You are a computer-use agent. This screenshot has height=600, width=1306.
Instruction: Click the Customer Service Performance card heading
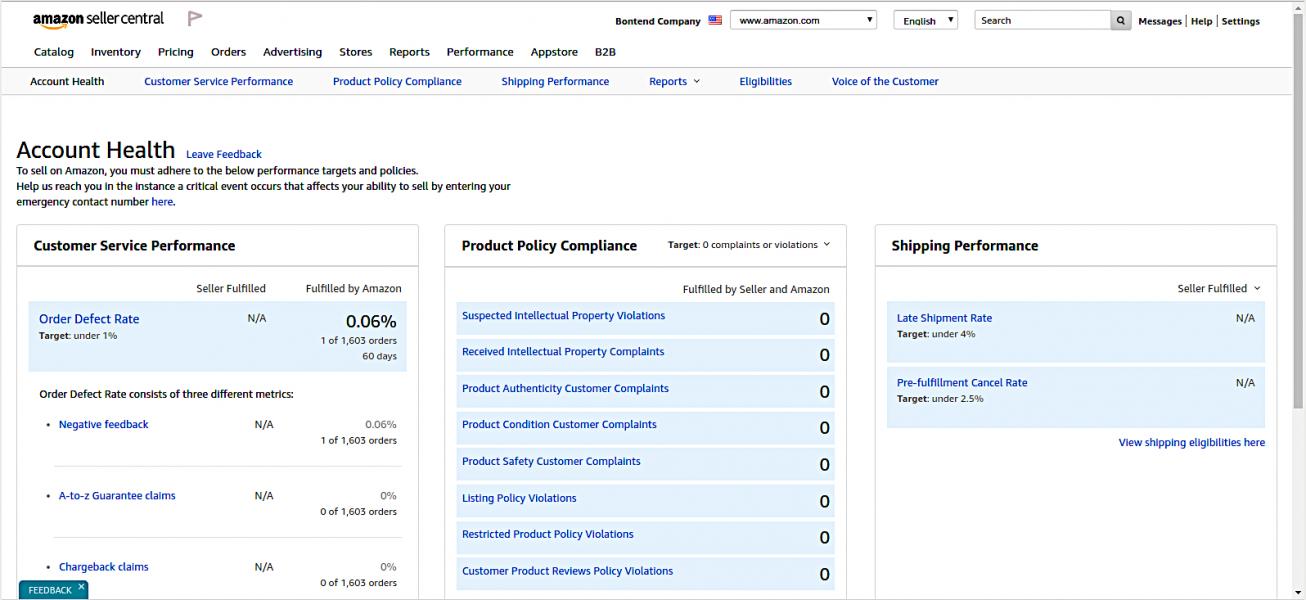click(x=134, y=246)
